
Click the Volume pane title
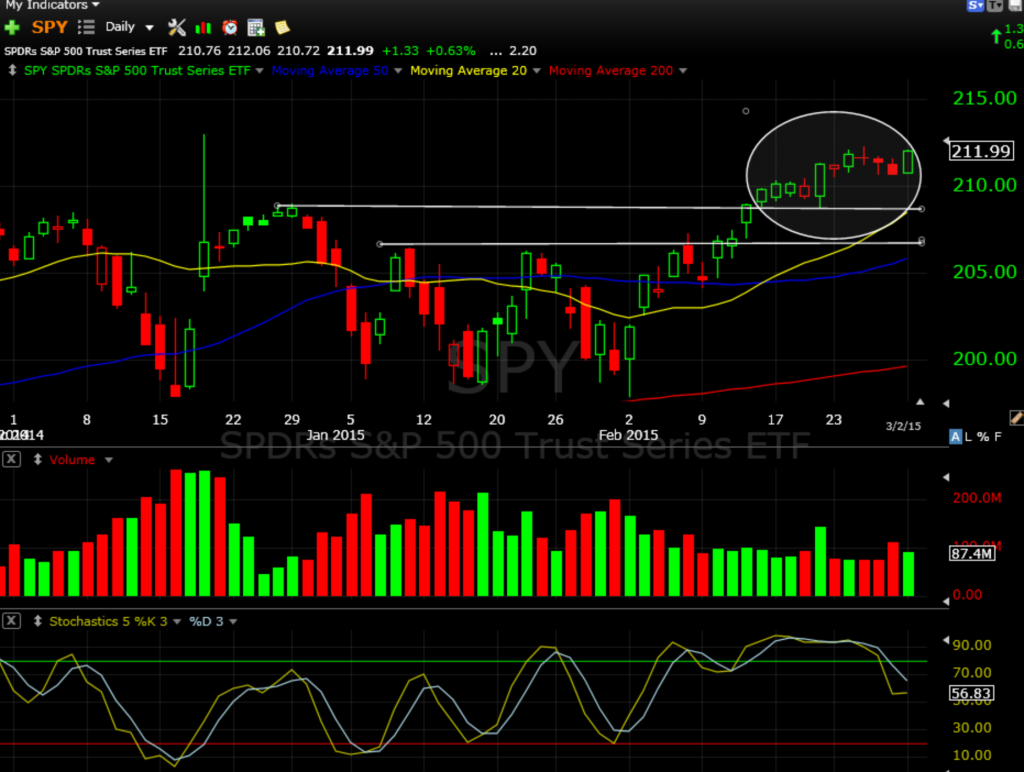click(x=72, y=460)
